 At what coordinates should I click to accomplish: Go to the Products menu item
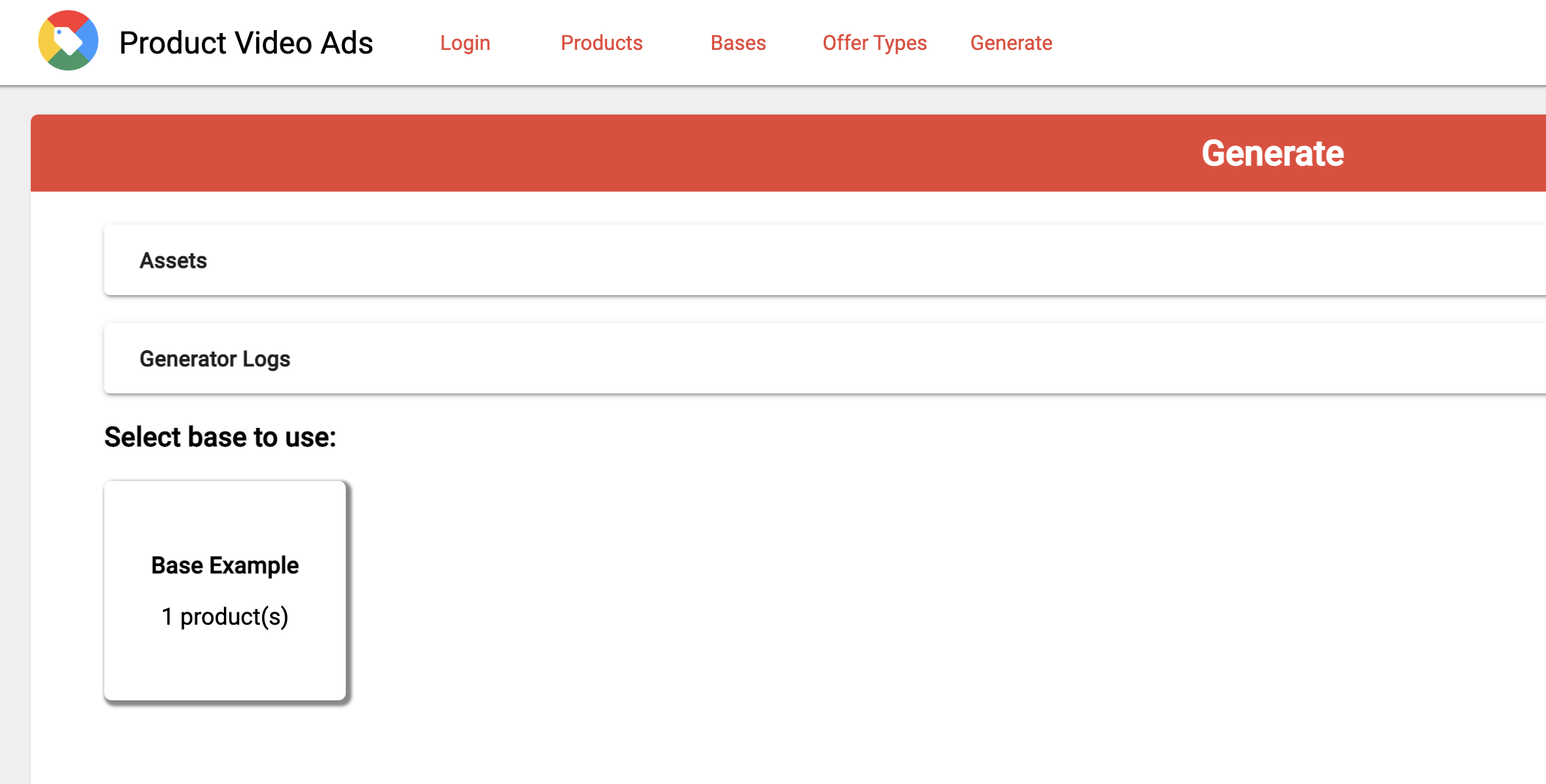[602, 43]
